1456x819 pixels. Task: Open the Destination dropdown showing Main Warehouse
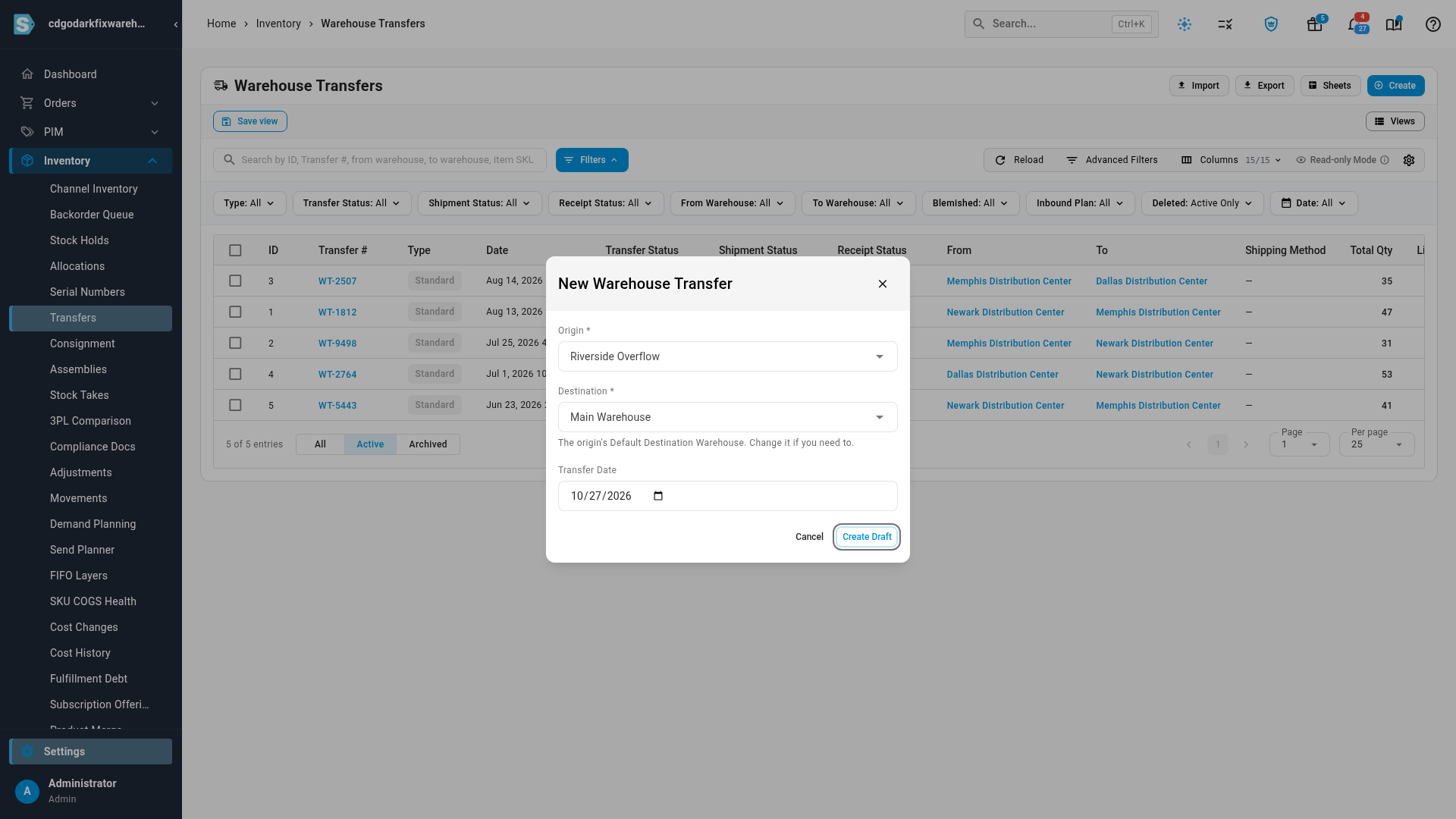727,417
